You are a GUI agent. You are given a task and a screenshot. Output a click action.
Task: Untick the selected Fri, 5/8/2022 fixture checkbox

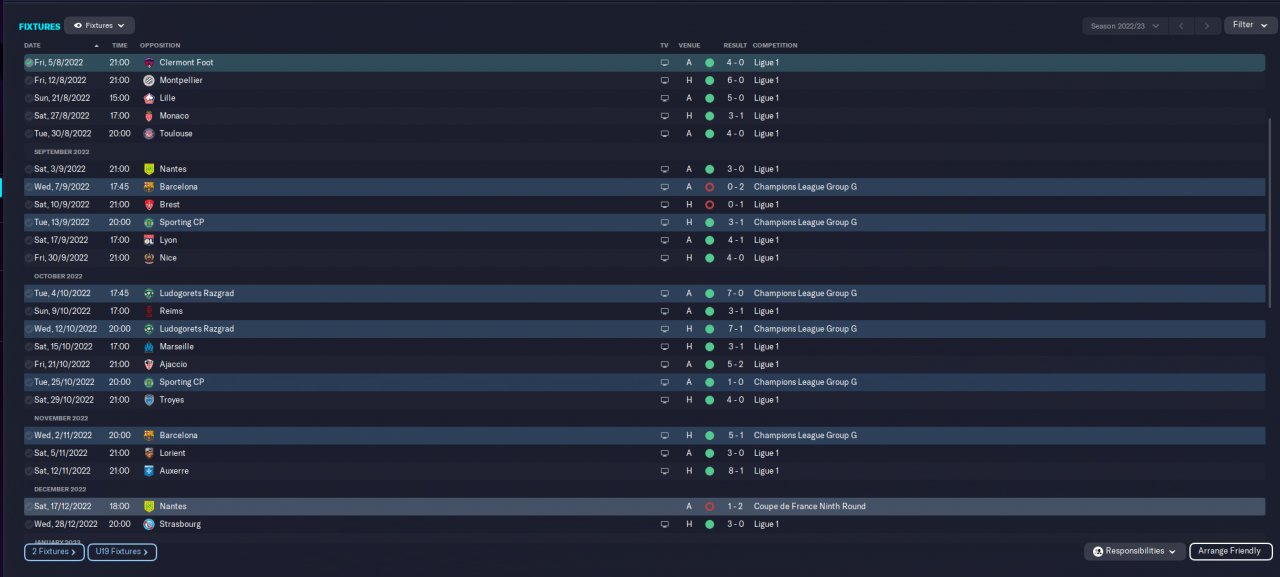pyautogui.click(x=29, y=62)
